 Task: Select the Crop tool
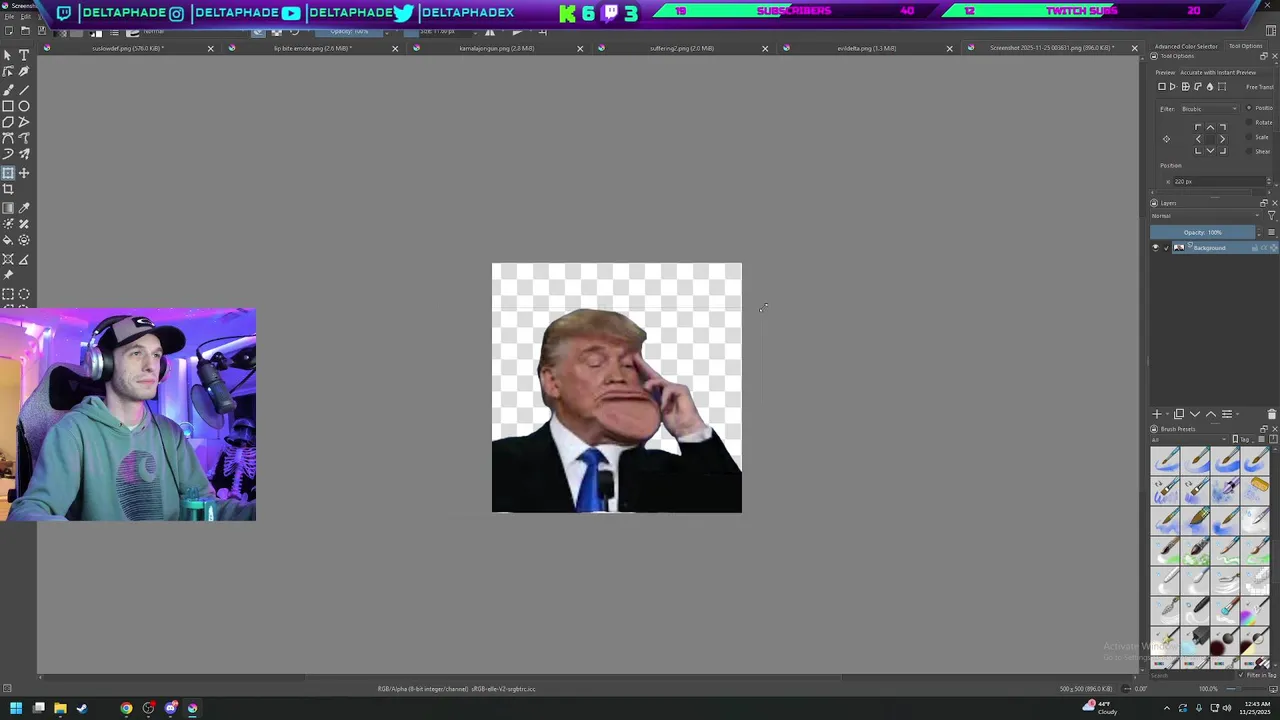point(8,189)
